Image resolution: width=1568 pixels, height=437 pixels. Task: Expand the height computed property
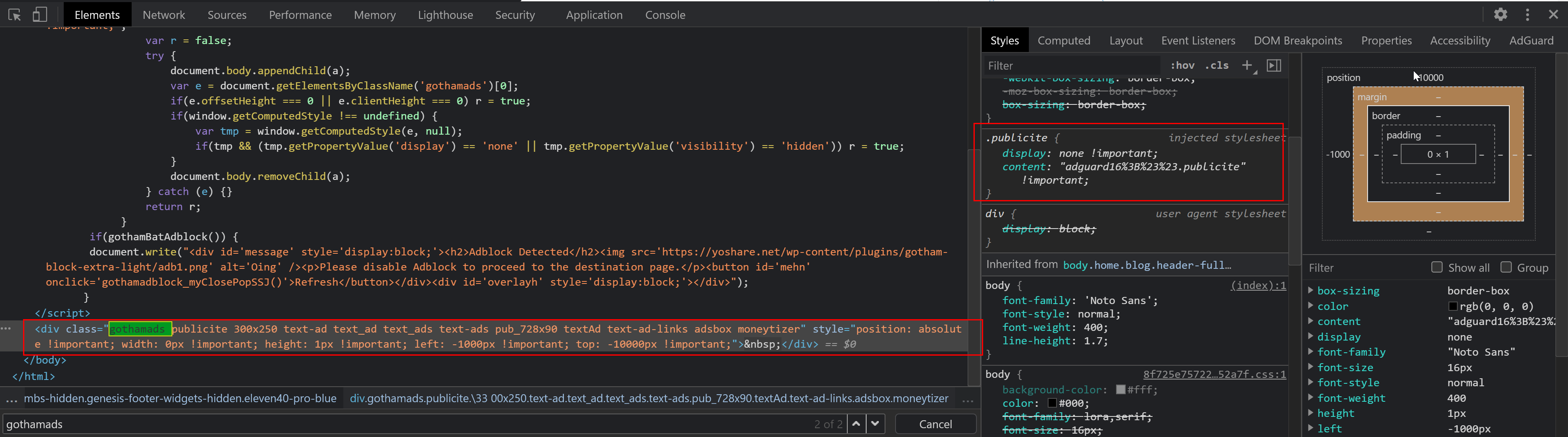1311,413
